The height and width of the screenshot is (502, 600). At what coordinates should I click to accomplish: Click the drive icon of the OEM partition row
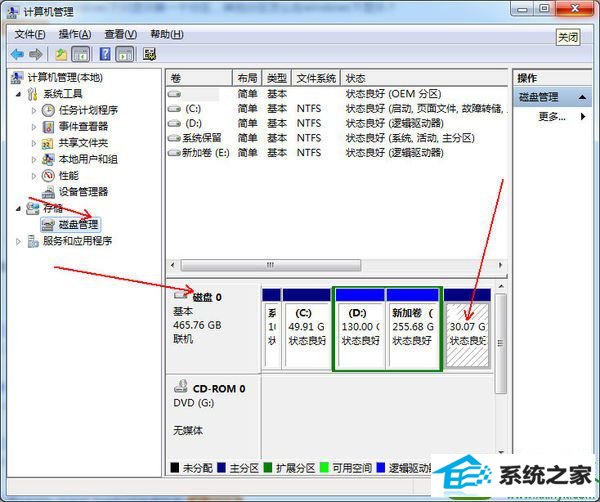tap(174, 94)
